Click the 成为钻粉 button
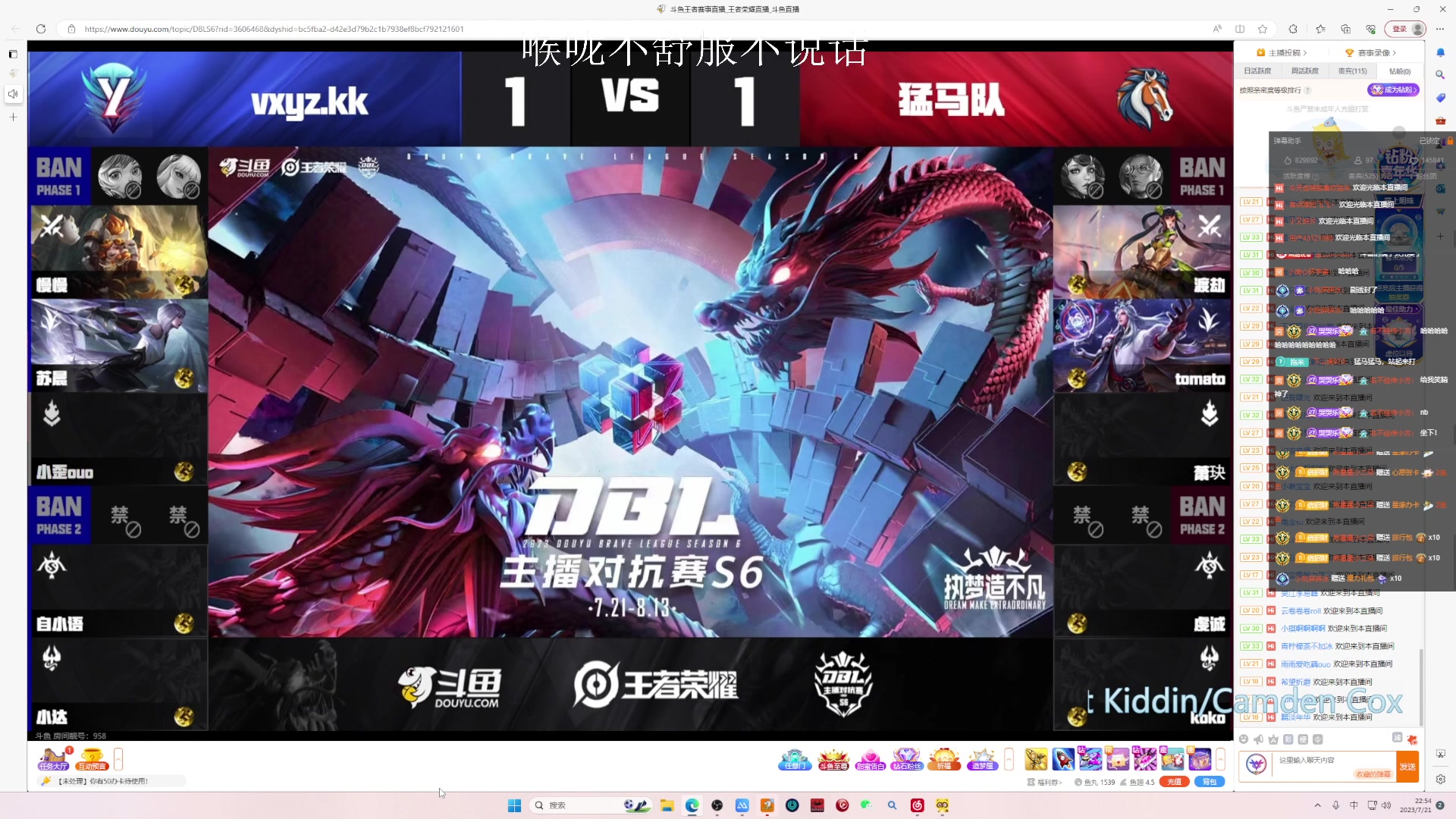This screenshot has width=1456, height=819. pyautogui.click(x=1393, y=89)
